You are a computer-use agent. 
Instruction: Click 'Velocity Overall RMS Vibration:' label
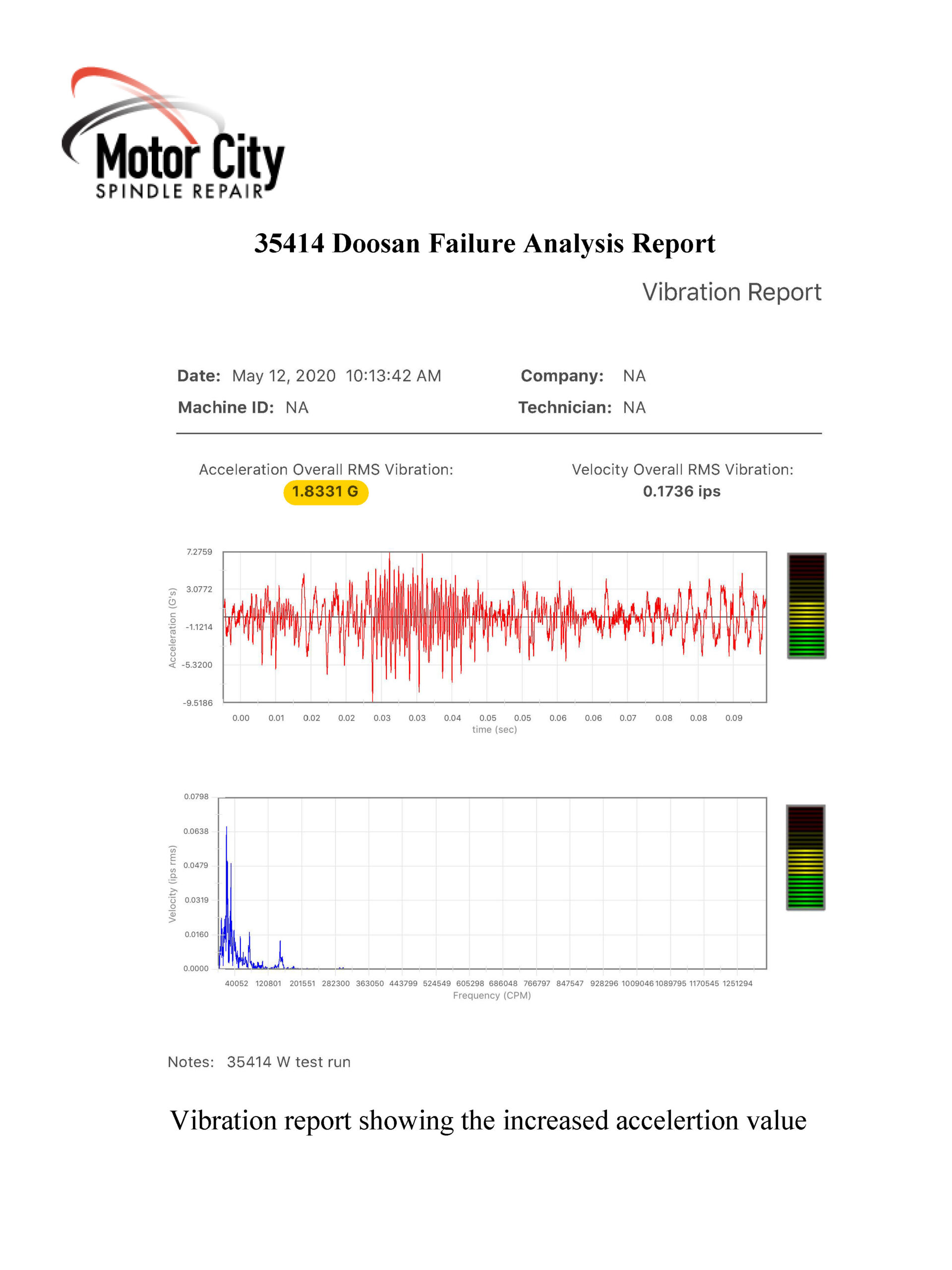682,470
